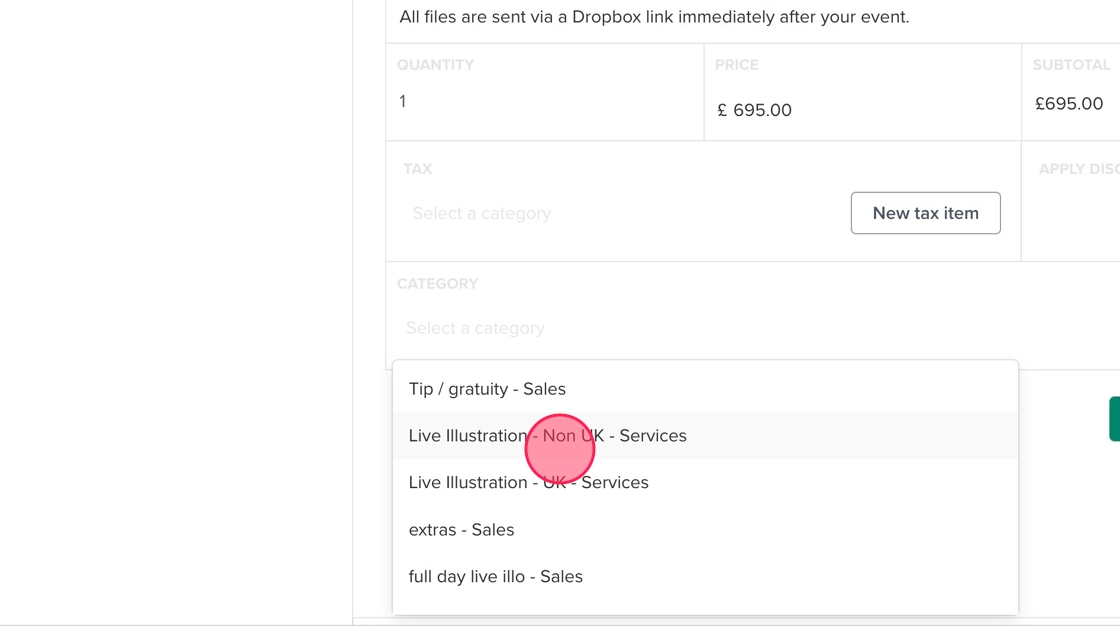The width and height of the screenshot is (1120, 626).
Task: Click the QUANTITY column label
Action: (x=435, y=65)
